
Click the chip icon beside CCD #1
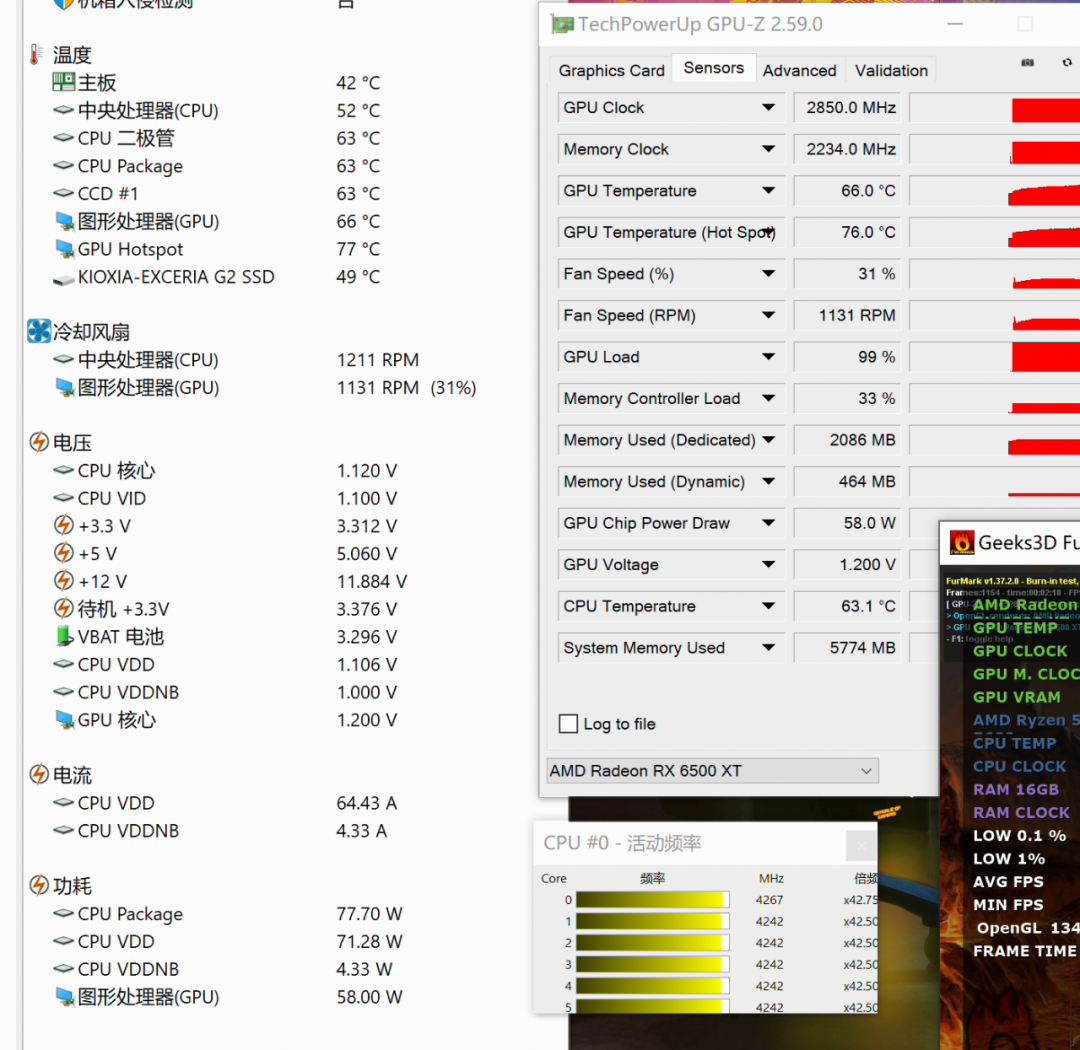pyautogui.click(x=63, y=193)
